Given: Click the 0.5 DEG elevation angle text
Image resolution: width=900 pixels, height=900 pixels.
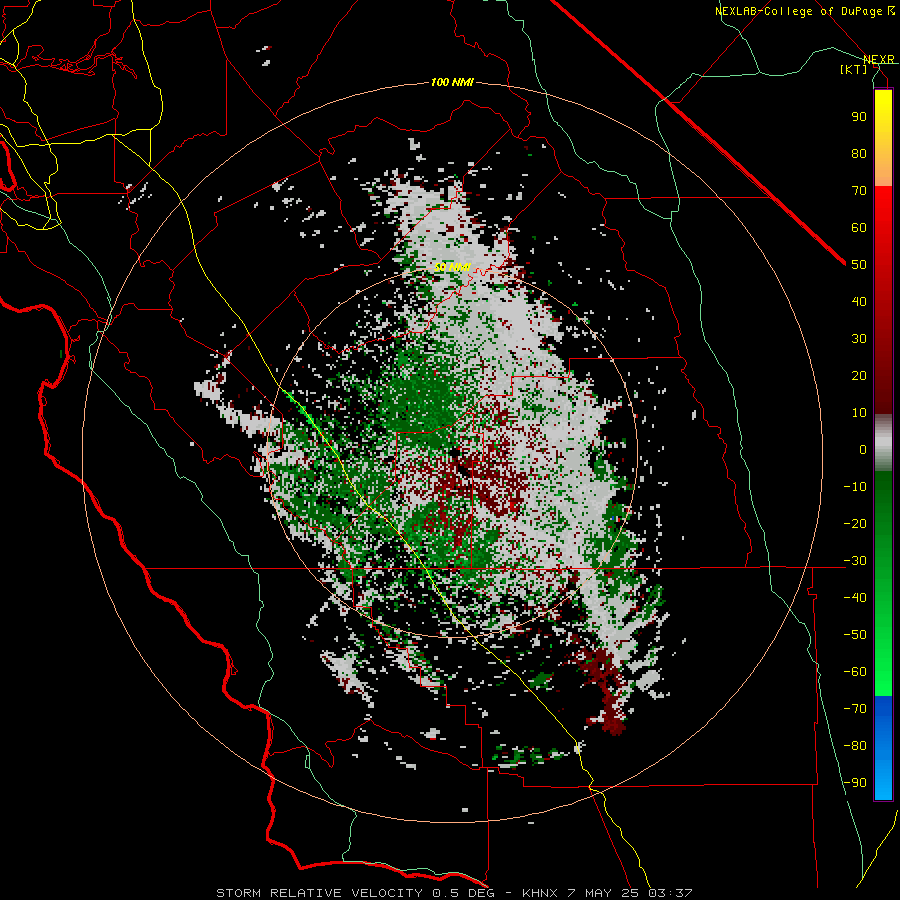Looking at the screenshot, I should [x=467, y=893].
